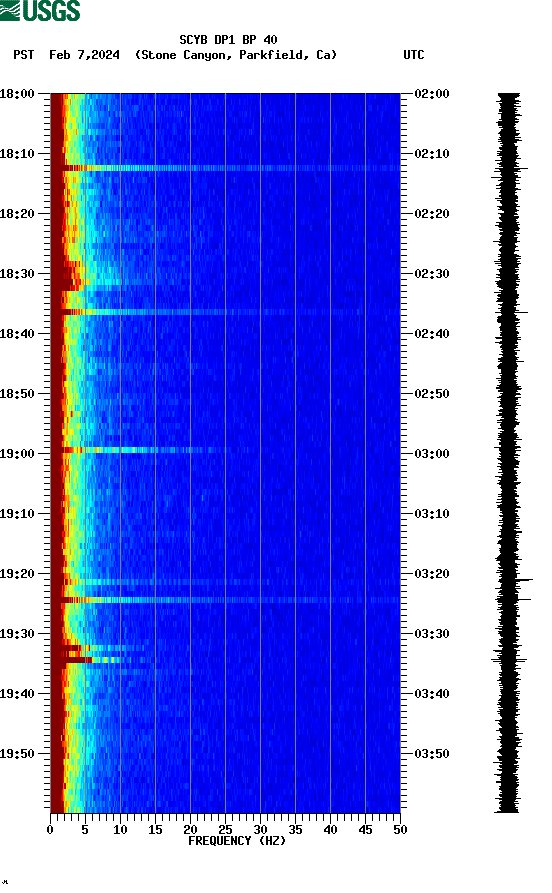Click the 18:50 PST time label
Image resolution: width=552 pixels, height=893 pixels.
tap(17, 394)
